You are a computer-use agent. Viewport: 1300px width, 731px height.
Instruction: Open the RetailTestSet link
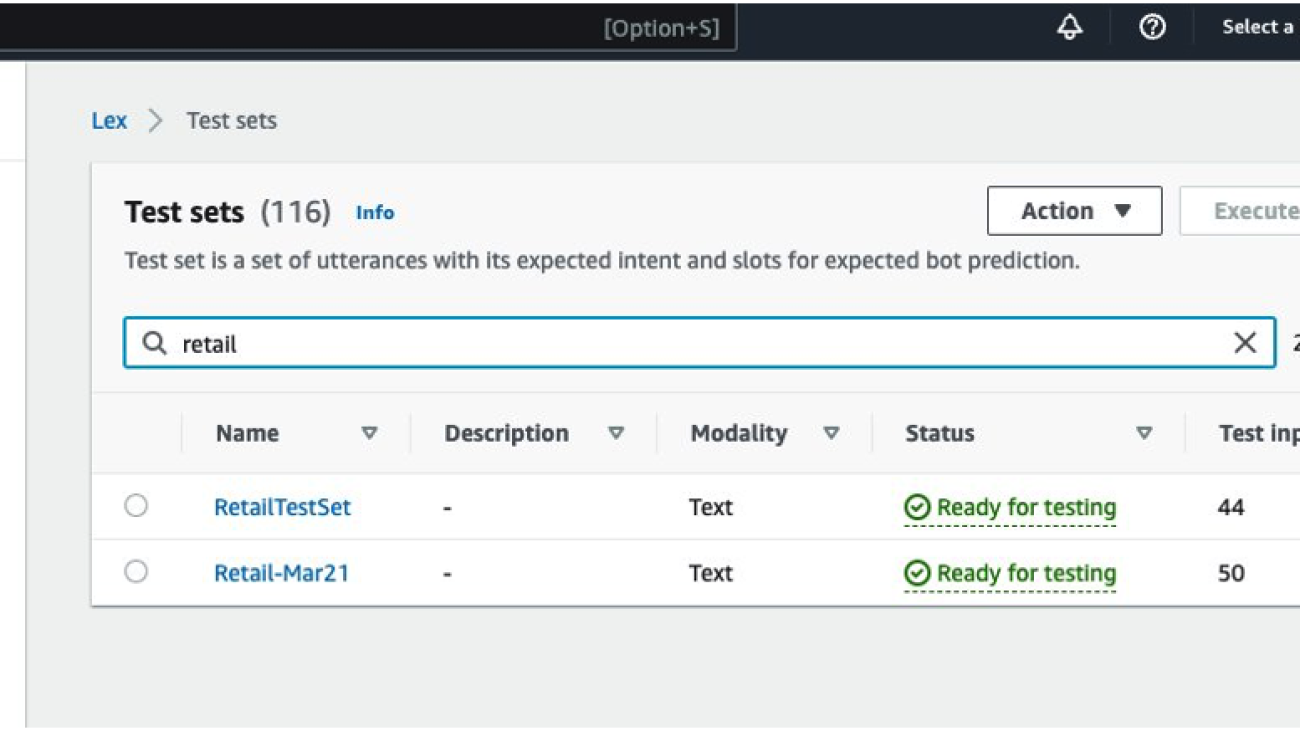pos(282,507)
